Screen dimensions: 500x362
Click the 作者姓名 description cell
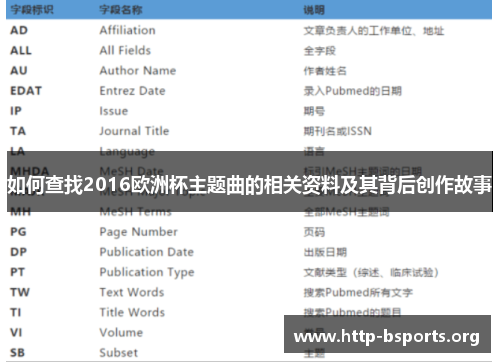[x=325, y=71]
